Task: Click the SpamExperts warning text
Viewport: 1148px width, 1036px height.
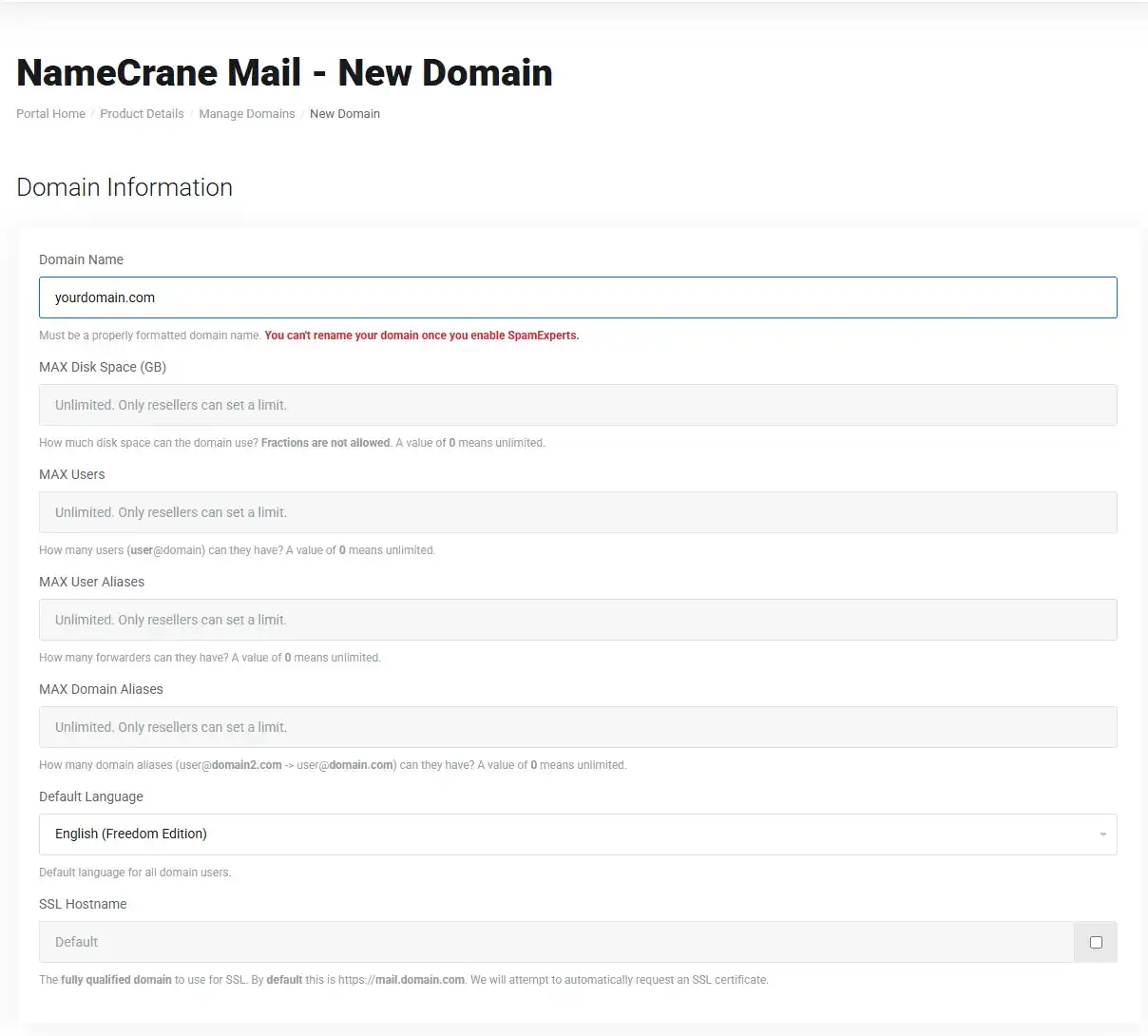Action: pyautogui.click(x=421, y=335)
